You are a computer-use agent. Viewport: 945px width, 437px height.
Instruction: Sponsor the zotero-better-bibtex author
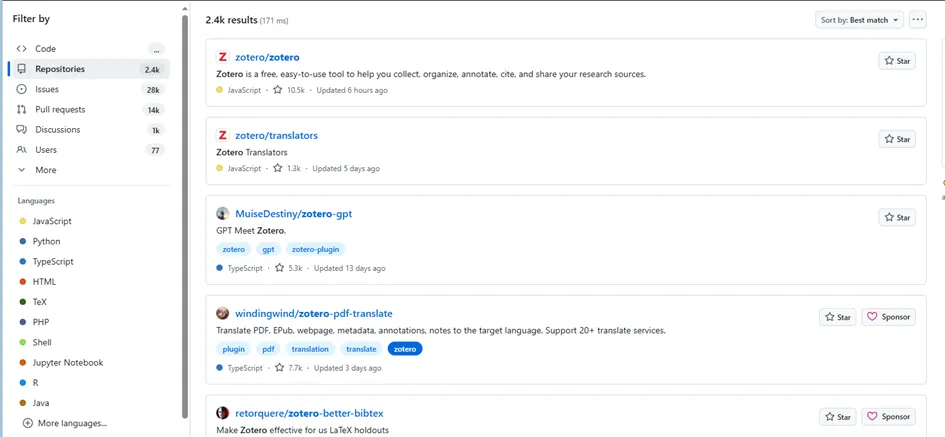coord(888,417)
